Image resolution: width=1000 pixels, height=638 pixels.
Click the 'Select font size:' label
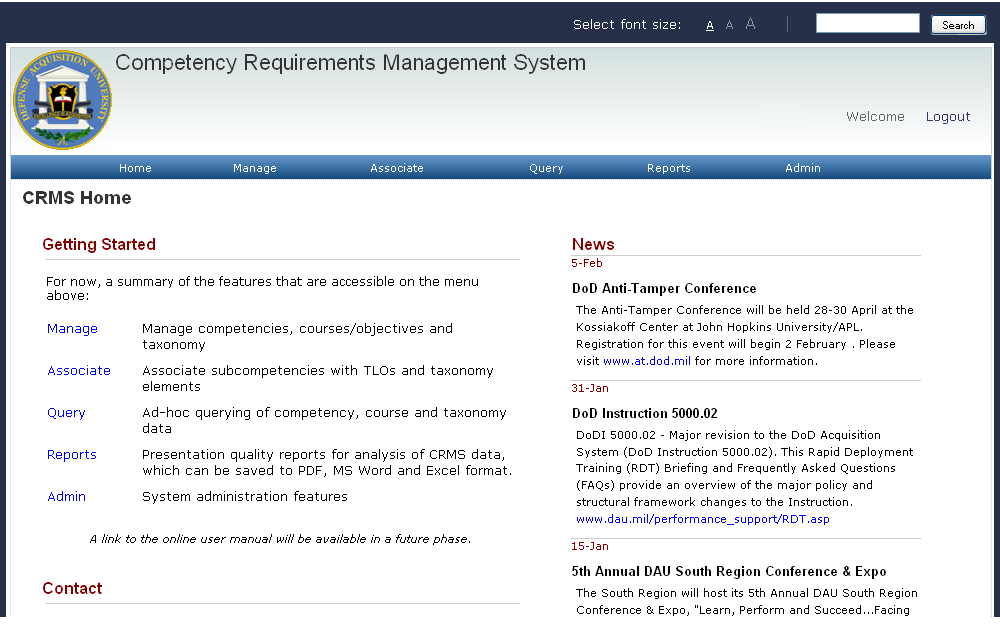(627, 25)
